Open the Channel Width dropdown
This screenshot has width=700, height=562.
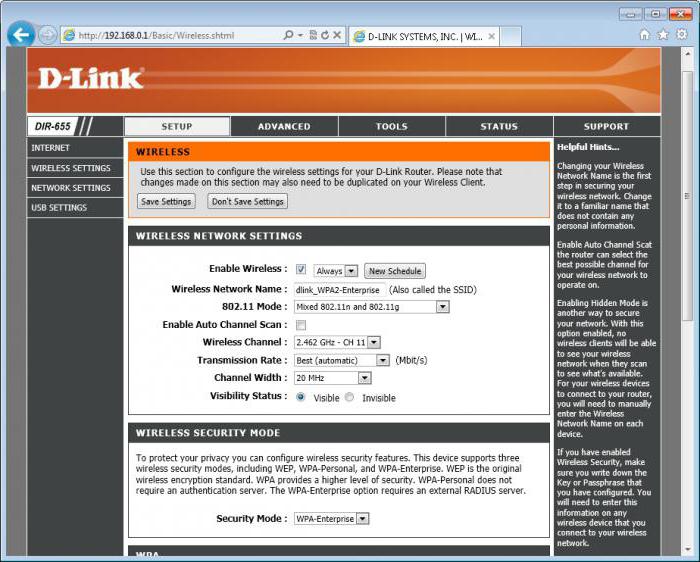point(333,378)
